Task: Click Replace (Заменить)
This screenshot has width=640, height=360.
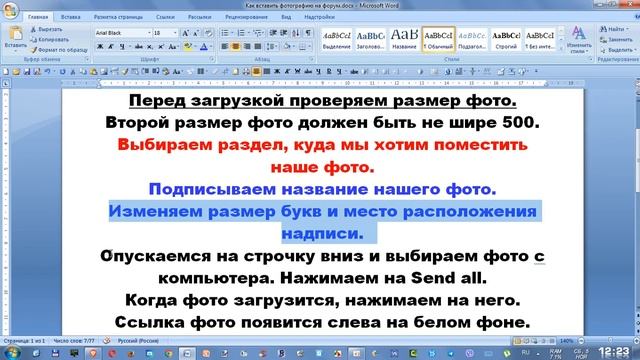Action: (x=616, y=40)
